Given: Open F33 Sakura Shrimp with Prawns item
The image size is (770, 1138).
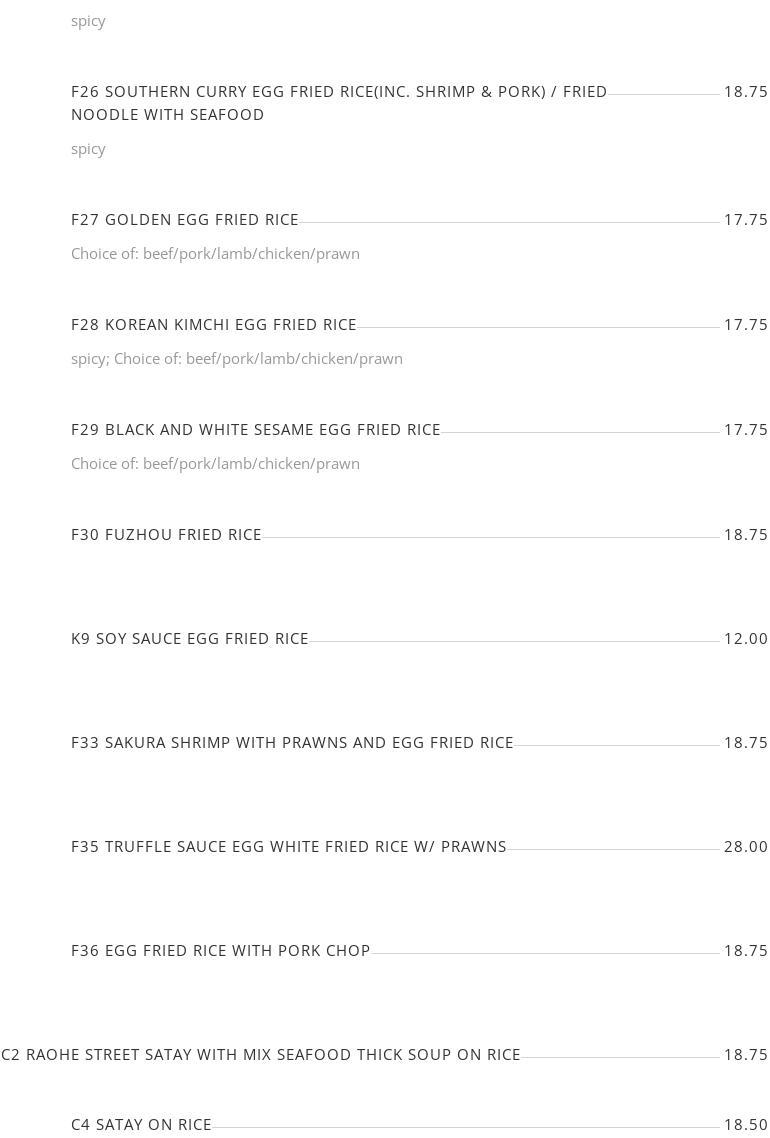Looking at the screenshot, I should tap(292, 742).
